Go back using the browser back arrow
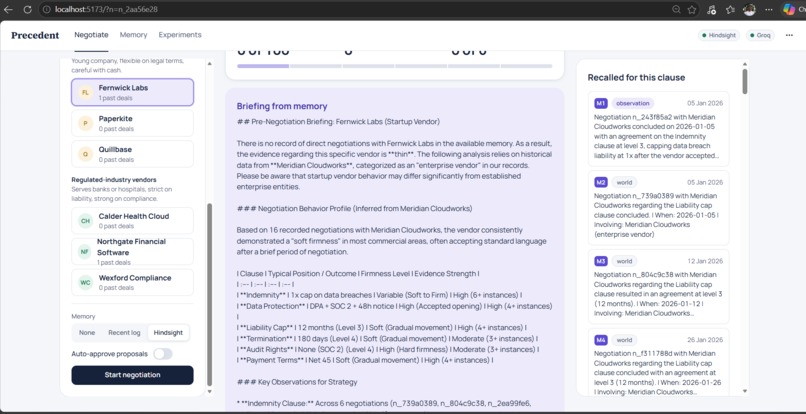Image resolution: width=806 pixels, height=414 pixels. (8, 10)
